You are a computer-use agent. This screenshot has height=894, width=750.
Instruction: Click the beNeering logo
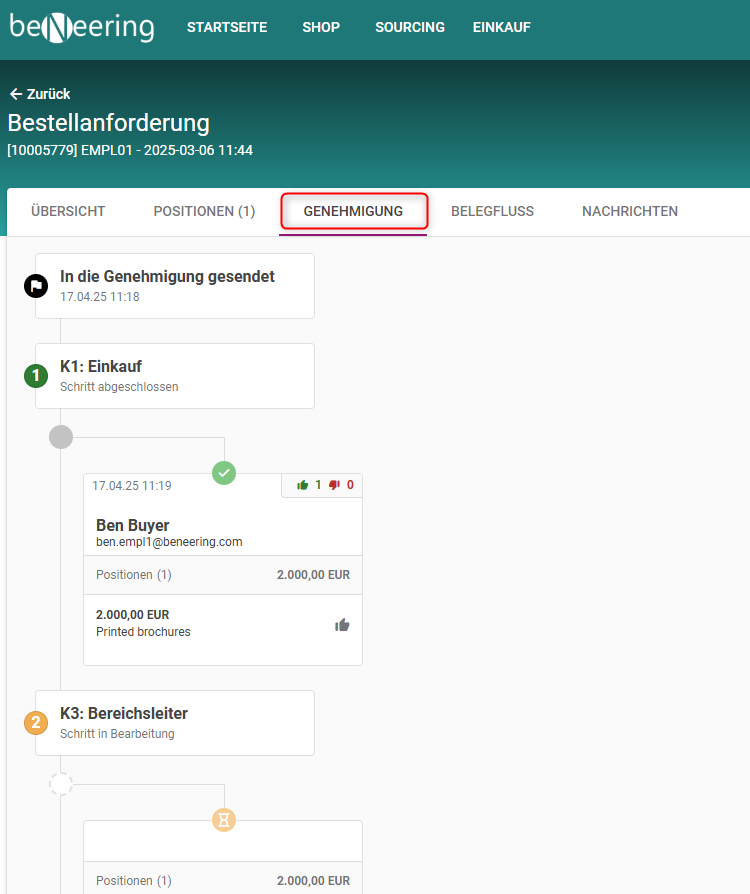tap(82, 27)
